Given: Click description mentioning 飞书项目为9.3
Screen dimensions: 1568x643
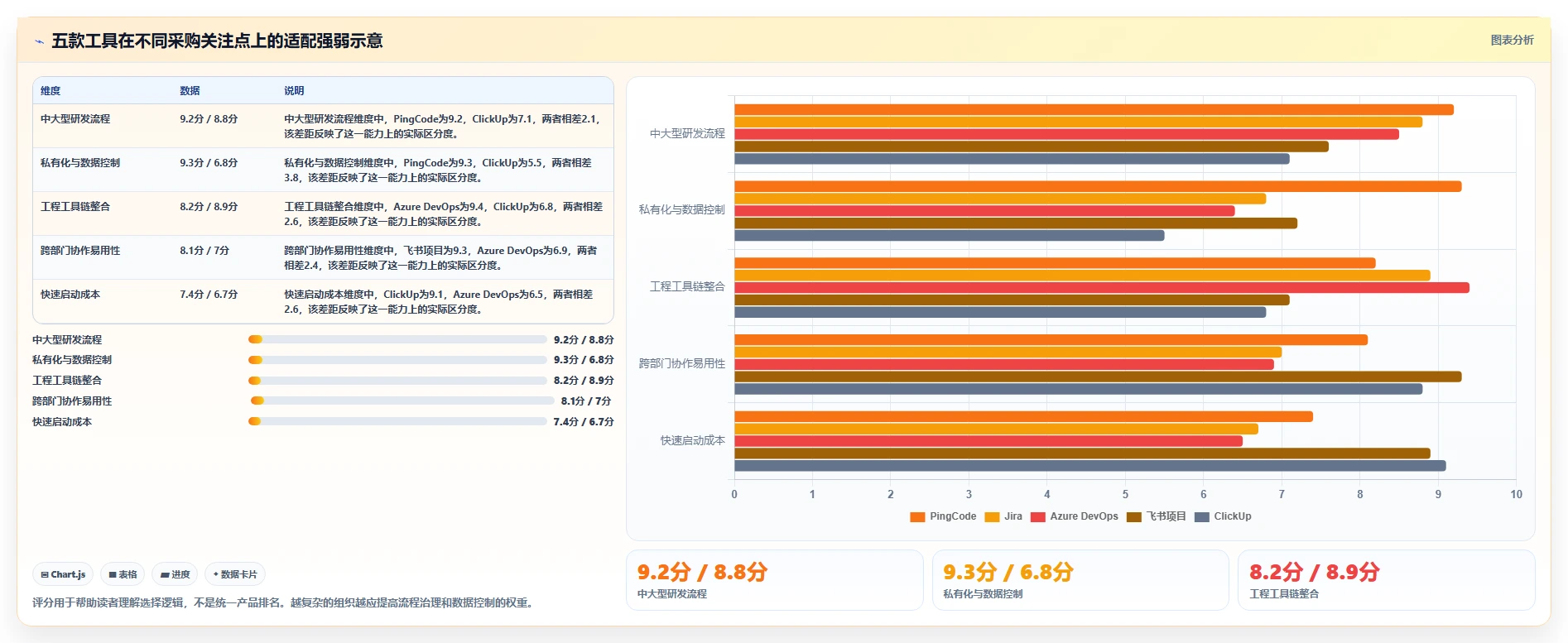Looking at the screenshot, I should click(441, 258).
